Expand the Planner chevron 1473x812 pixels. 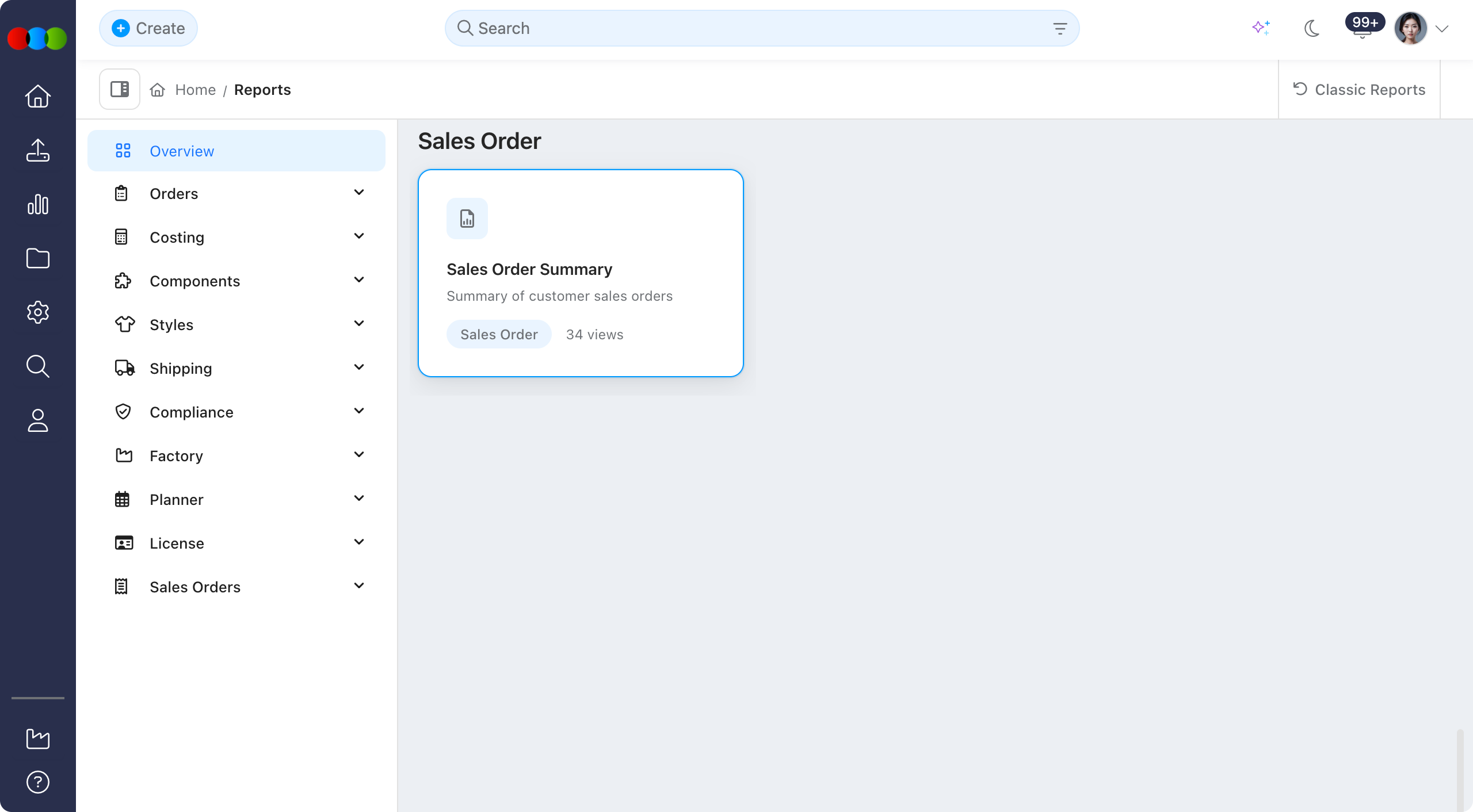tap(359, 499)
